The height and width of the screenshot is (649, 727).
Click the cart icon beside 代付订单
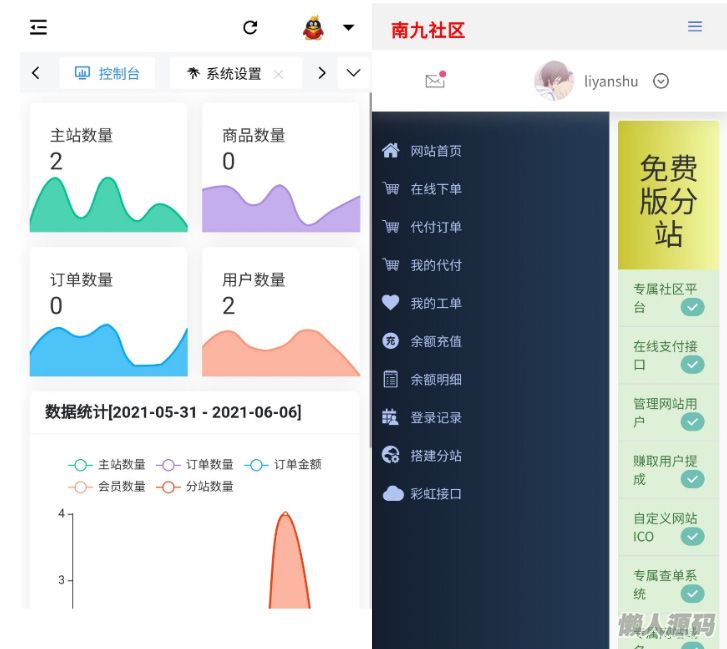tap(390, 226)
